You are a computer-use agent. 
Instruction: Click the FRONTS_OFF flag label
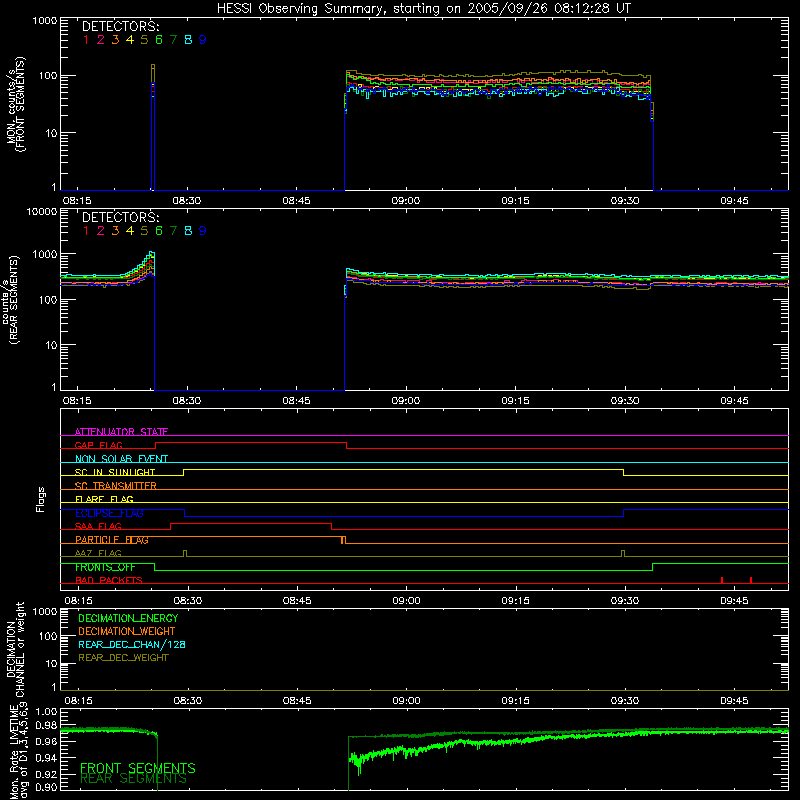(x=105, y=567)
